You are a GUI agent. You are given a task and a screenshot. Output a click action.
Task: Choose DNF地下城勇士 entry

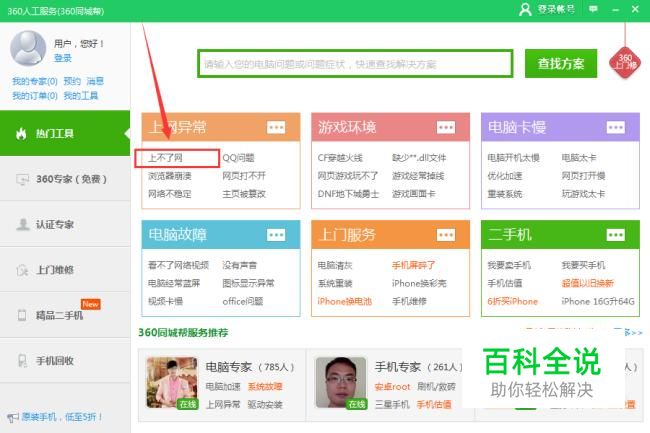tap(348, 194)
